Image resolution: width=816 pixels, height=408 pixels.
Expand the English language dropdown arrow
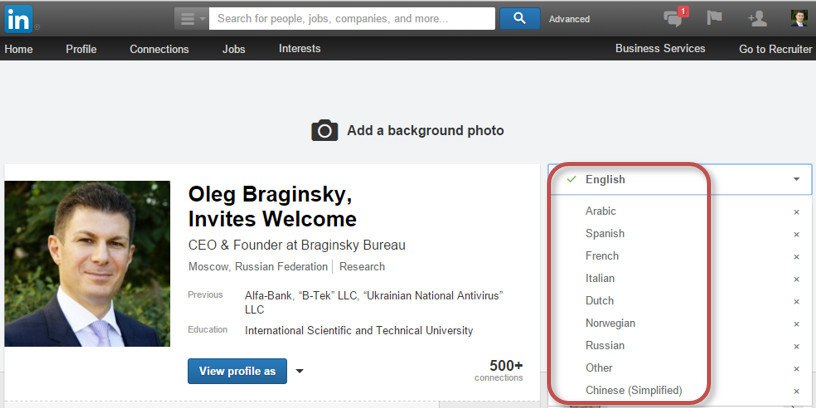click(x=796, y=180)
